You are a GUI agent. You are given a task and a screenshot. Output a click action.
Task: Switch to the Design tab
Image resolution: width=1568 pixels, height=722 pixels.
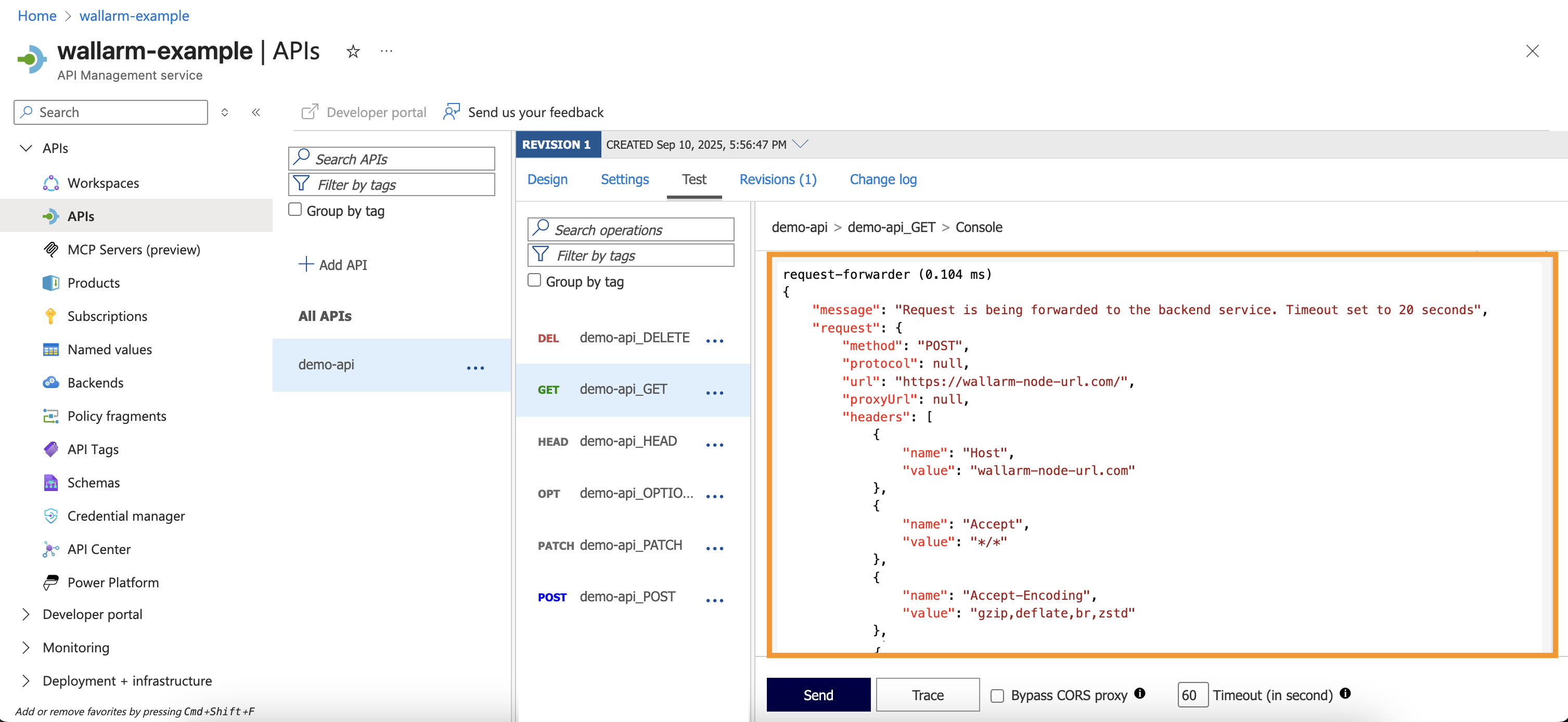[x=547, y=179]
